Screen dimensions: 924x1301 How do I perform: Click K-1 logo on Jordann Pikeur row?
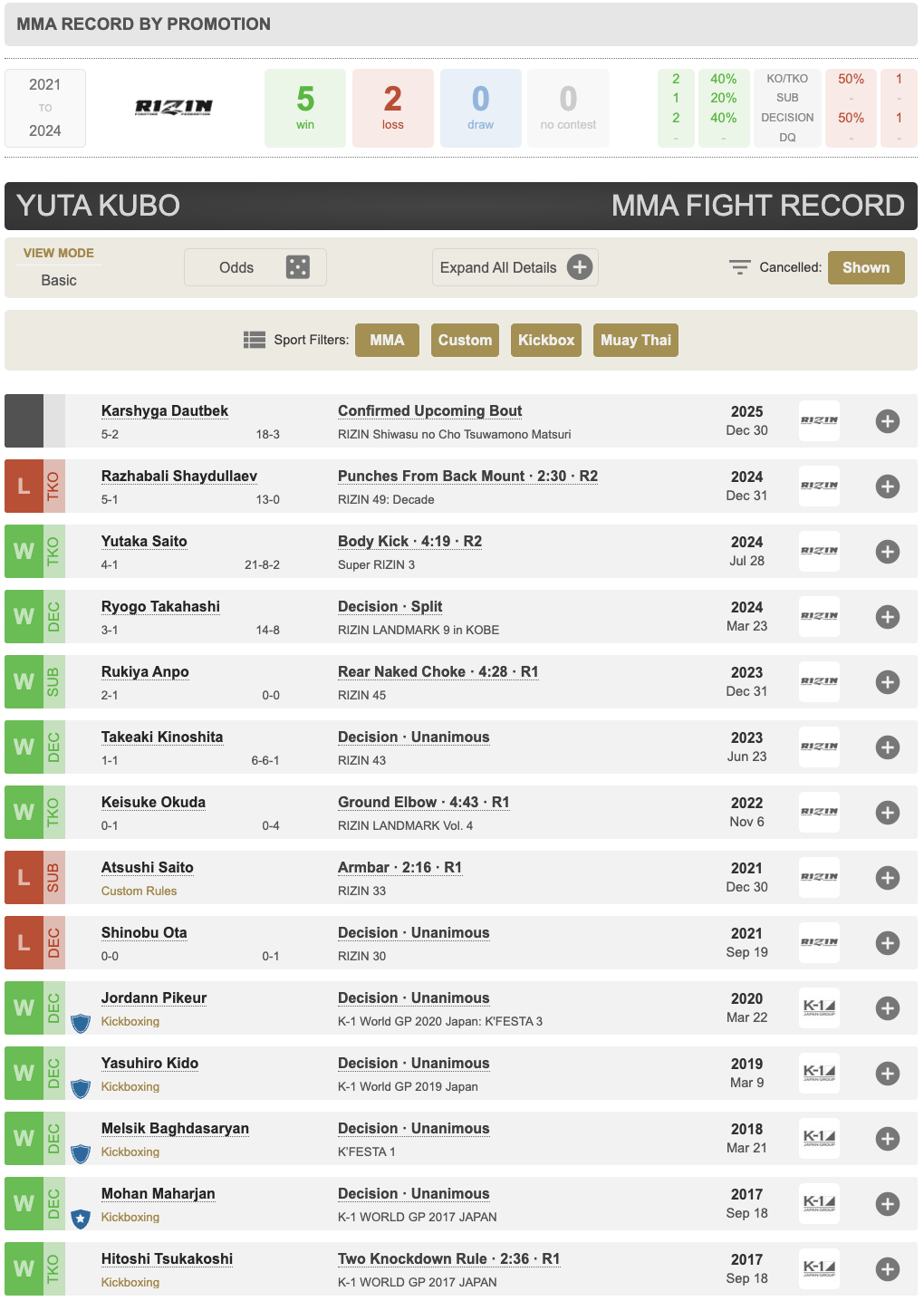point(819,1007)
